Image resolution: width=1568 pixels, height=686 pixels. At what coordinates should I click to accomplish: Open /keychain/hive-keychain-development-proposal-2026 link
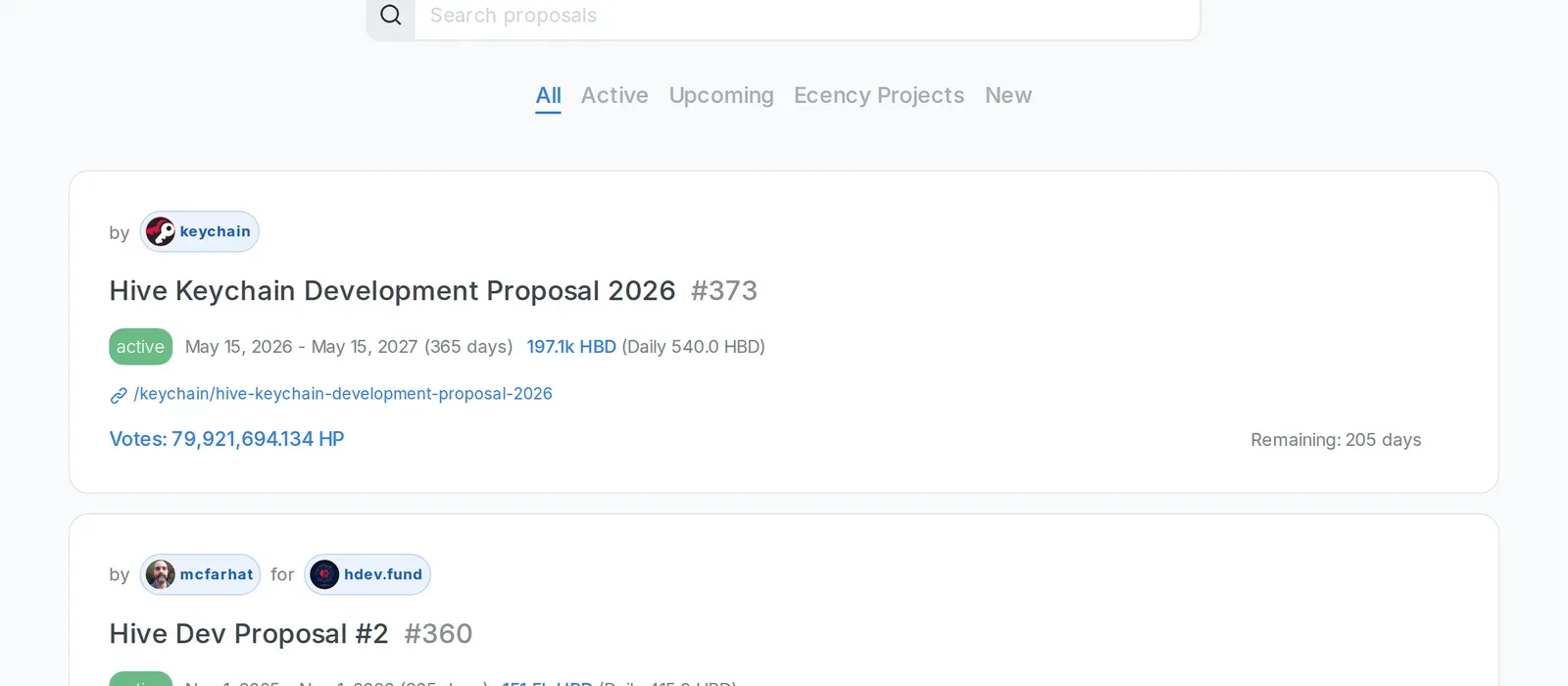[x=343, y=394]
